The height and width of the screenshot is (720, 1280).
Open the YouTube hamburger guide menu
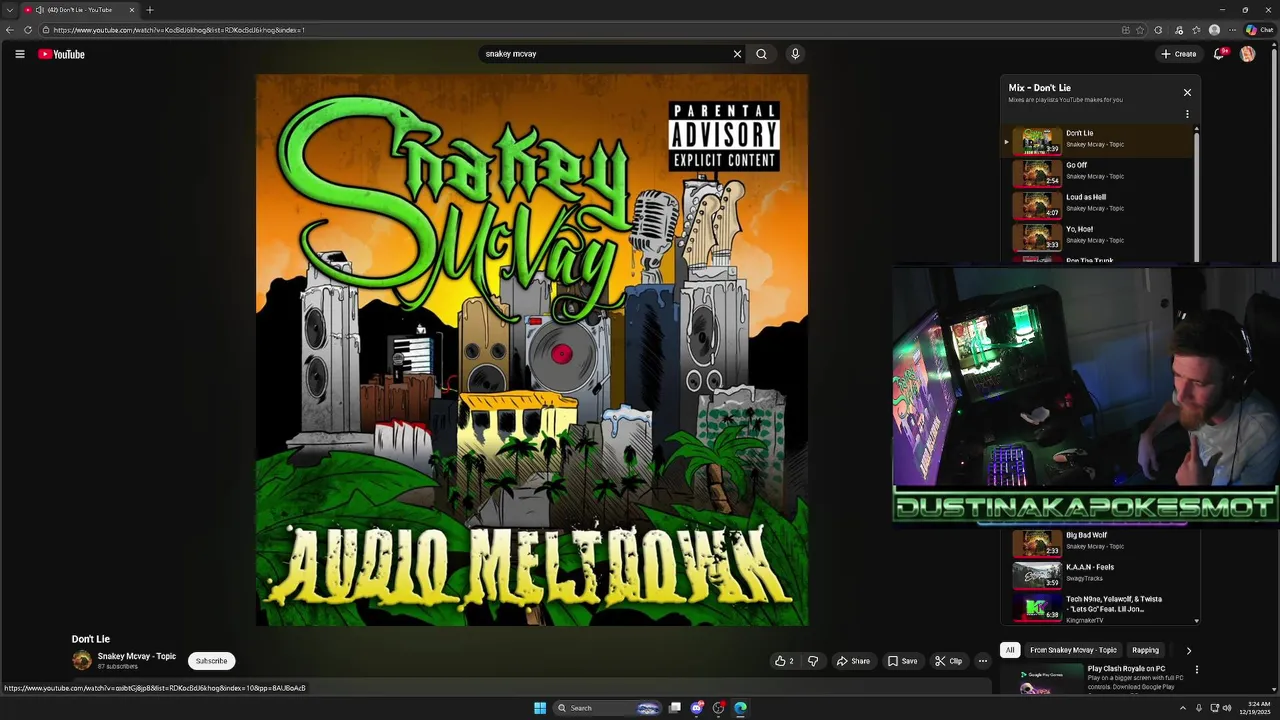pos(19,54)
